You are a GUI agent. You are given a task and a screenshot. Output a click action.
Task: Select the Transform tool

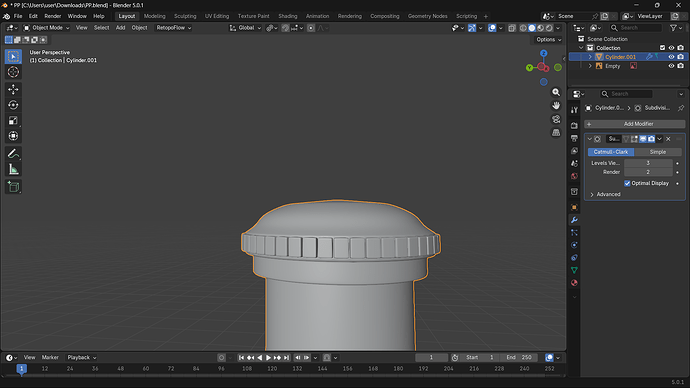13,136
